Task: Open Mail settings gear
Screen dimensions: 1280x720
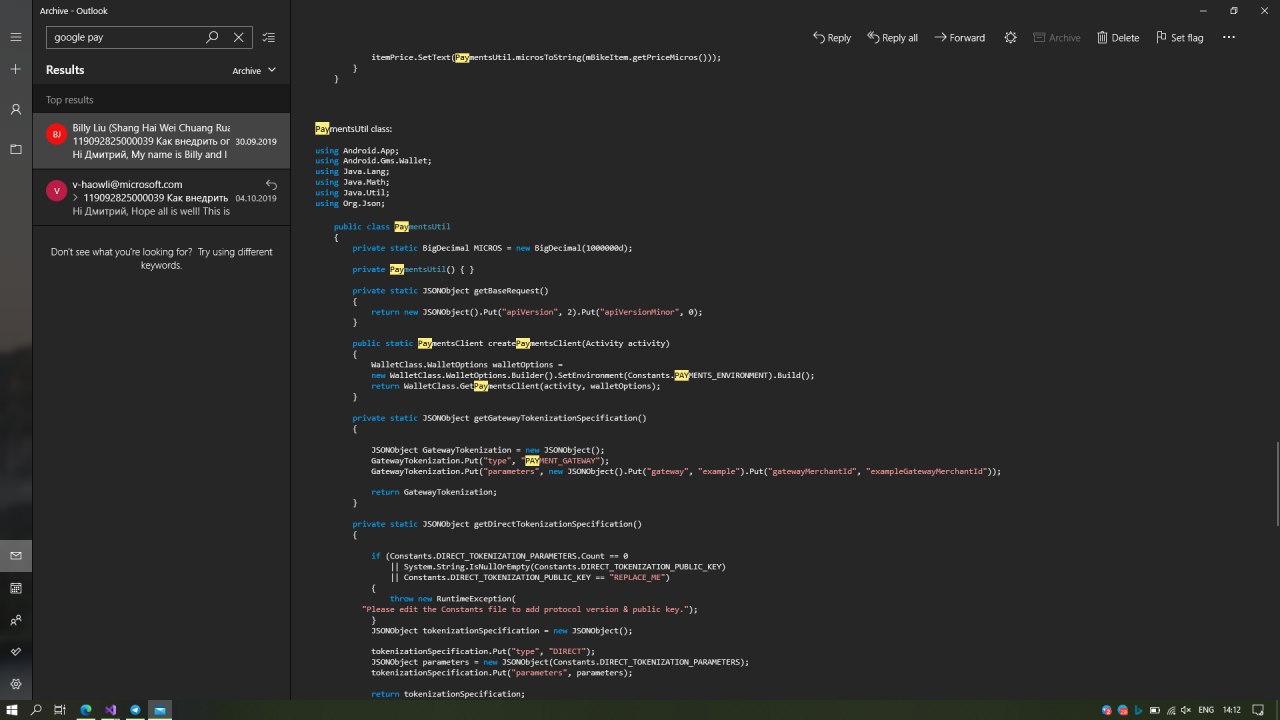Action: 15,684
